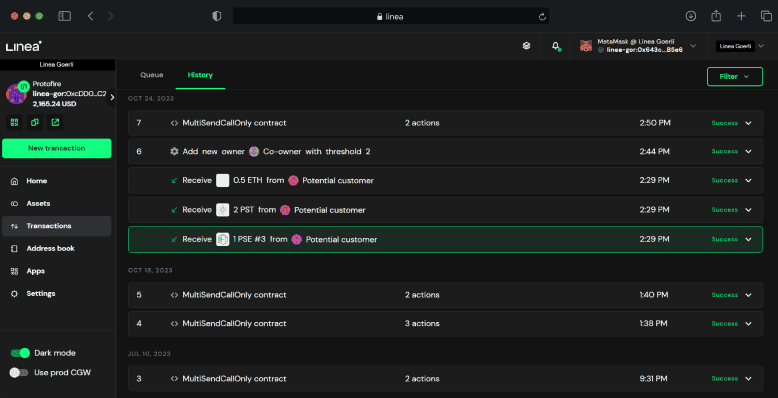
Task: Click Potential customer in PSE #3 row
Action: pyautogui.click(x=341, y=239)
